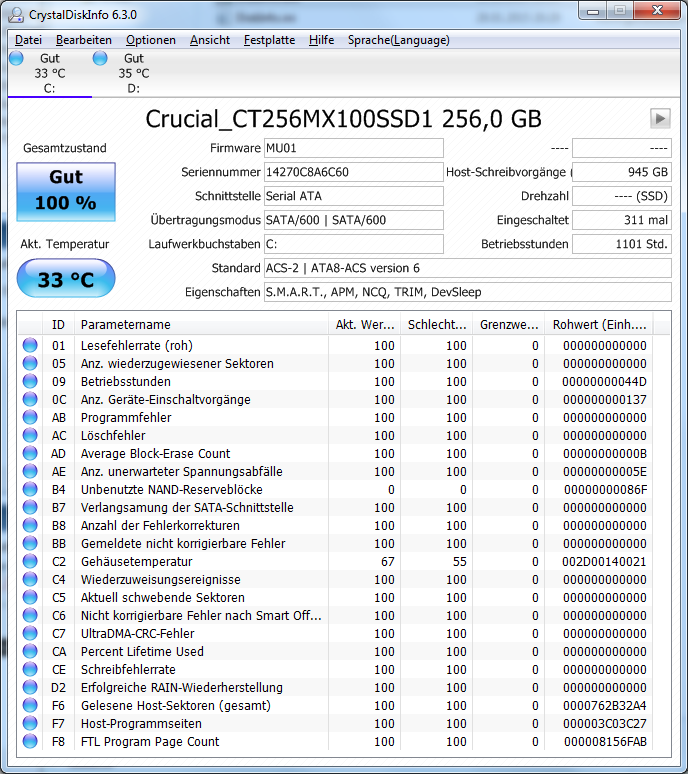The width and height of the screenshot is (688, 774).
Task: Click the Eigenschaften field S.M.A.R.T., APM
Action: pyautogui.click(x=467, y=292)
